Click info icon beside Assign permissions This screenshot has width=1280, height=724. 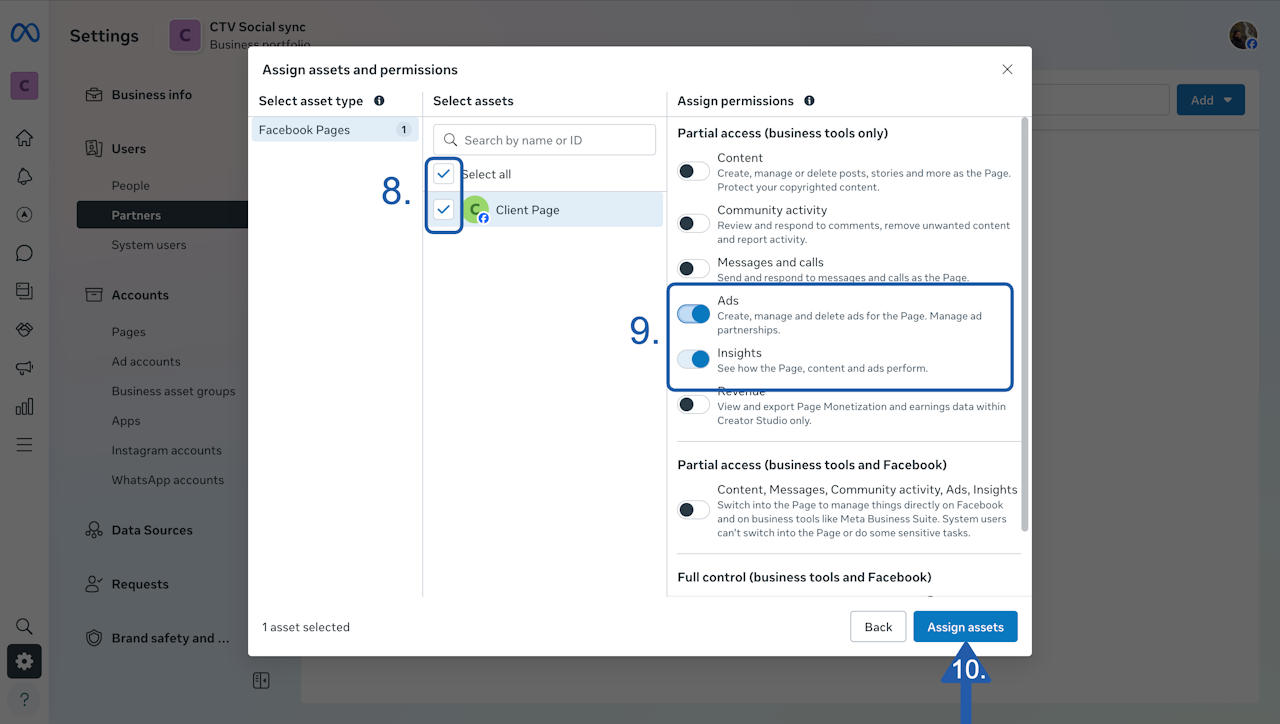coord(809,101)
